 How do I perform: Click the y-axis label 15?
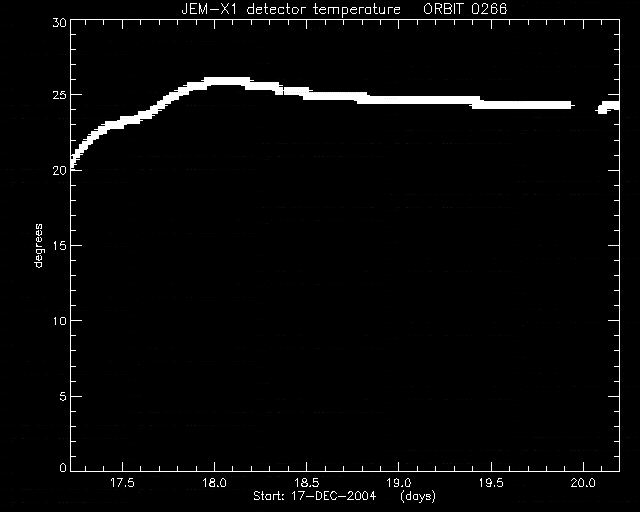point(60,245)
